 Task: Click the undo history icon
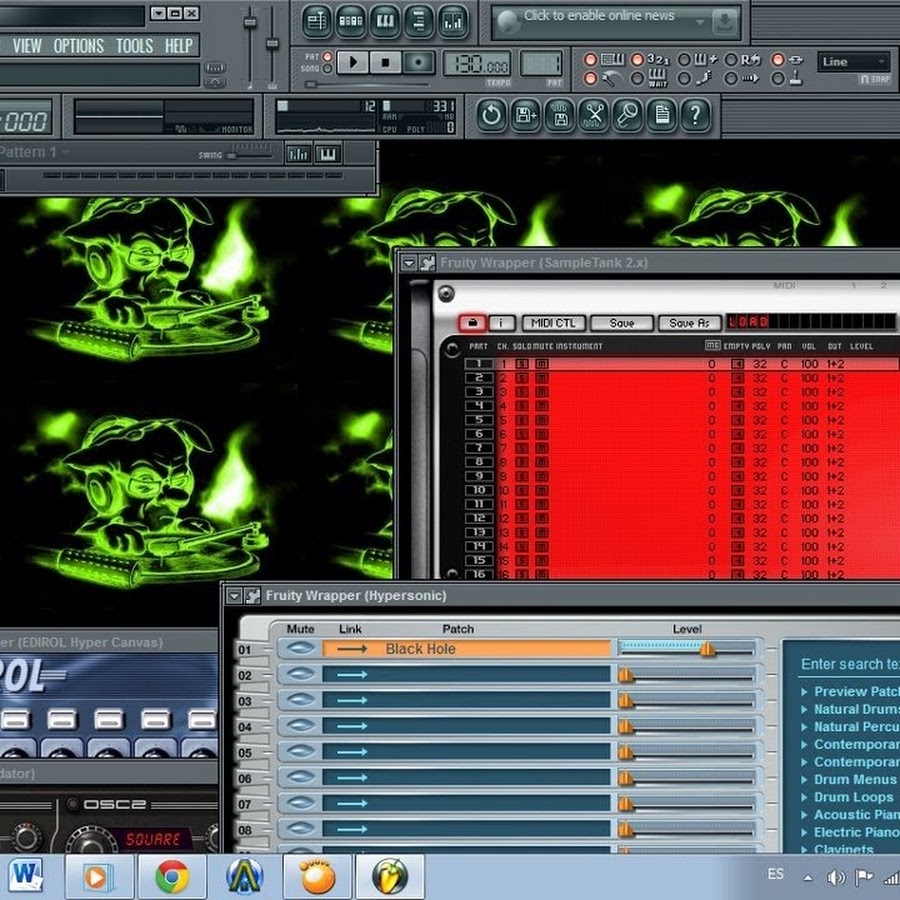(x=491, y=115)
